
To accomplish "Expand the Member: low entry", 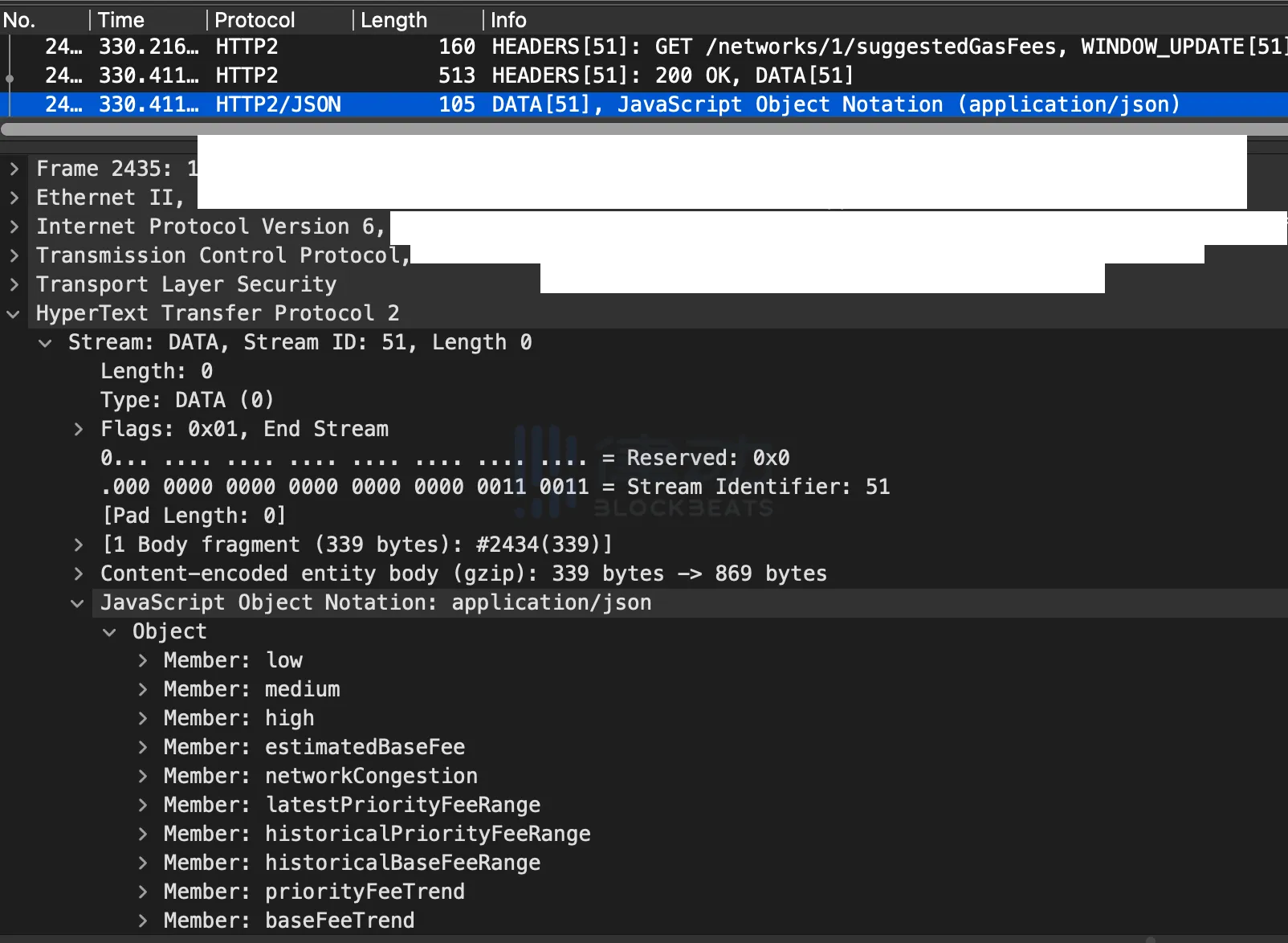I will (142, 660).
